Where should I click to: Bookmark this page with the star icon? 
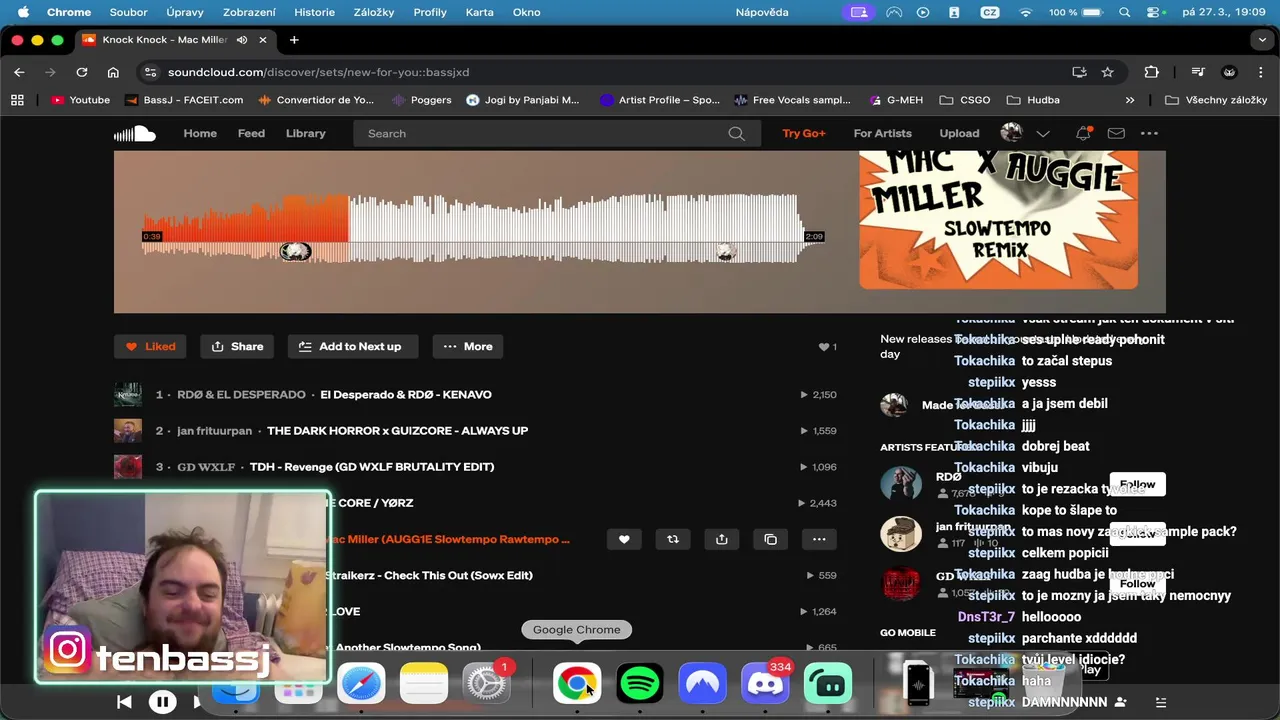[x=1107, y=72]
